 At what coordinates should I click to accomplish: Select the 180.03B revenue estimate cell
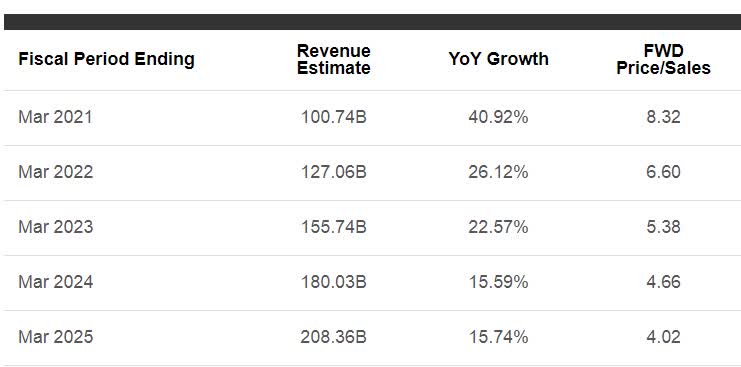click(334, 282)
